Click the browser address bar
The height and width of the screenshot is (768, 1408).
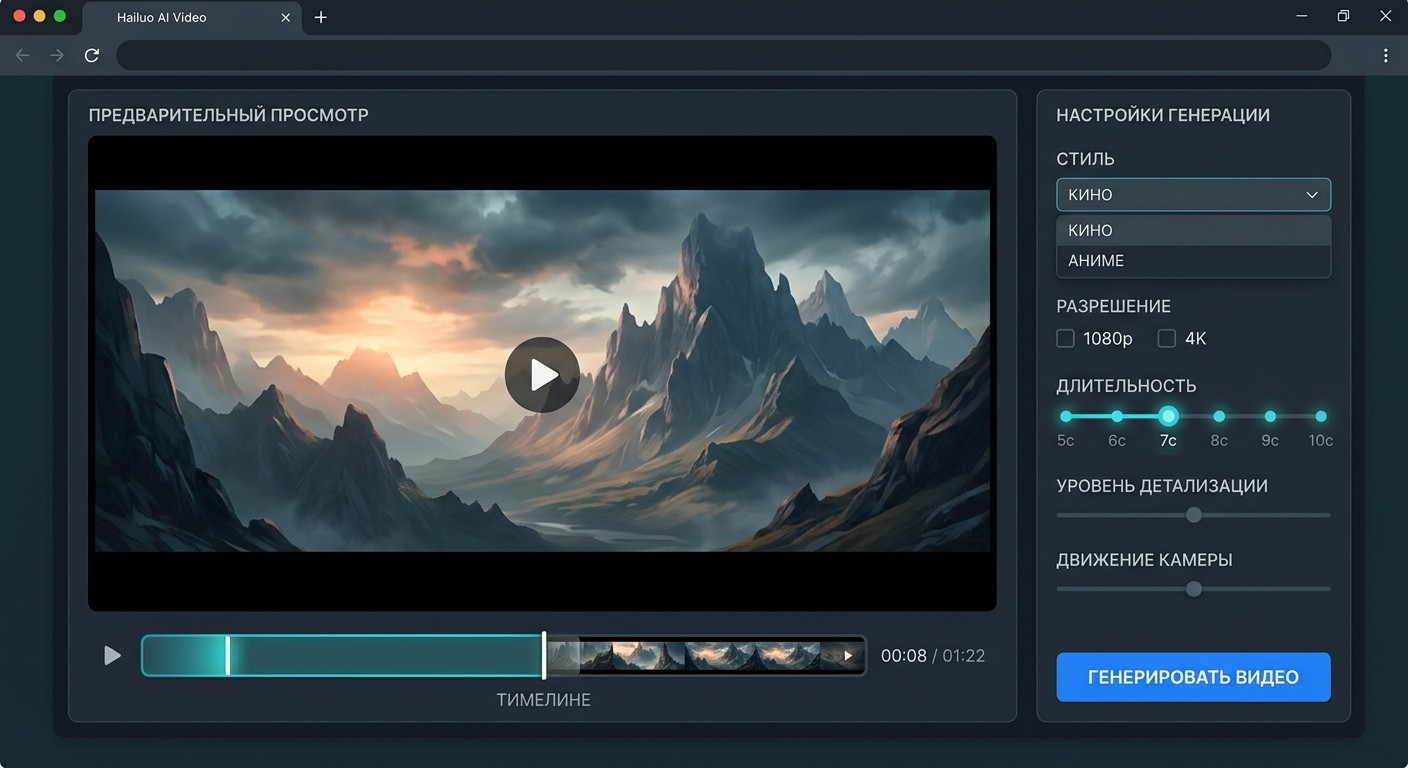coord(723,55)
